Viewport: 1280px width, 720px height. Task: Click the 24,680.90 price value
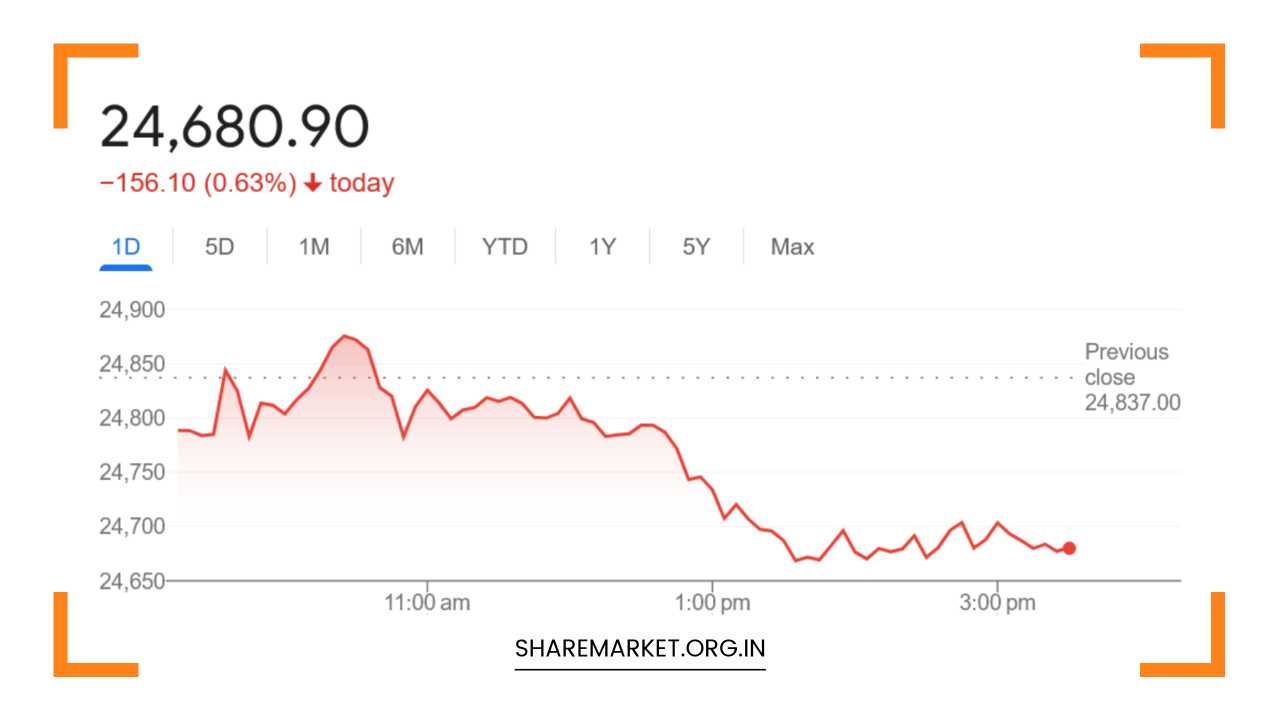tap(236, 122)
